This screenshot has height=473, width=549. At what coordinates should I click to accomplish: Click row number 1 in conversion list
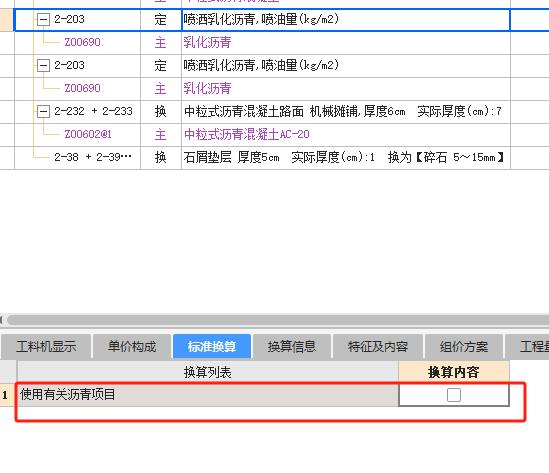[5, 395]
